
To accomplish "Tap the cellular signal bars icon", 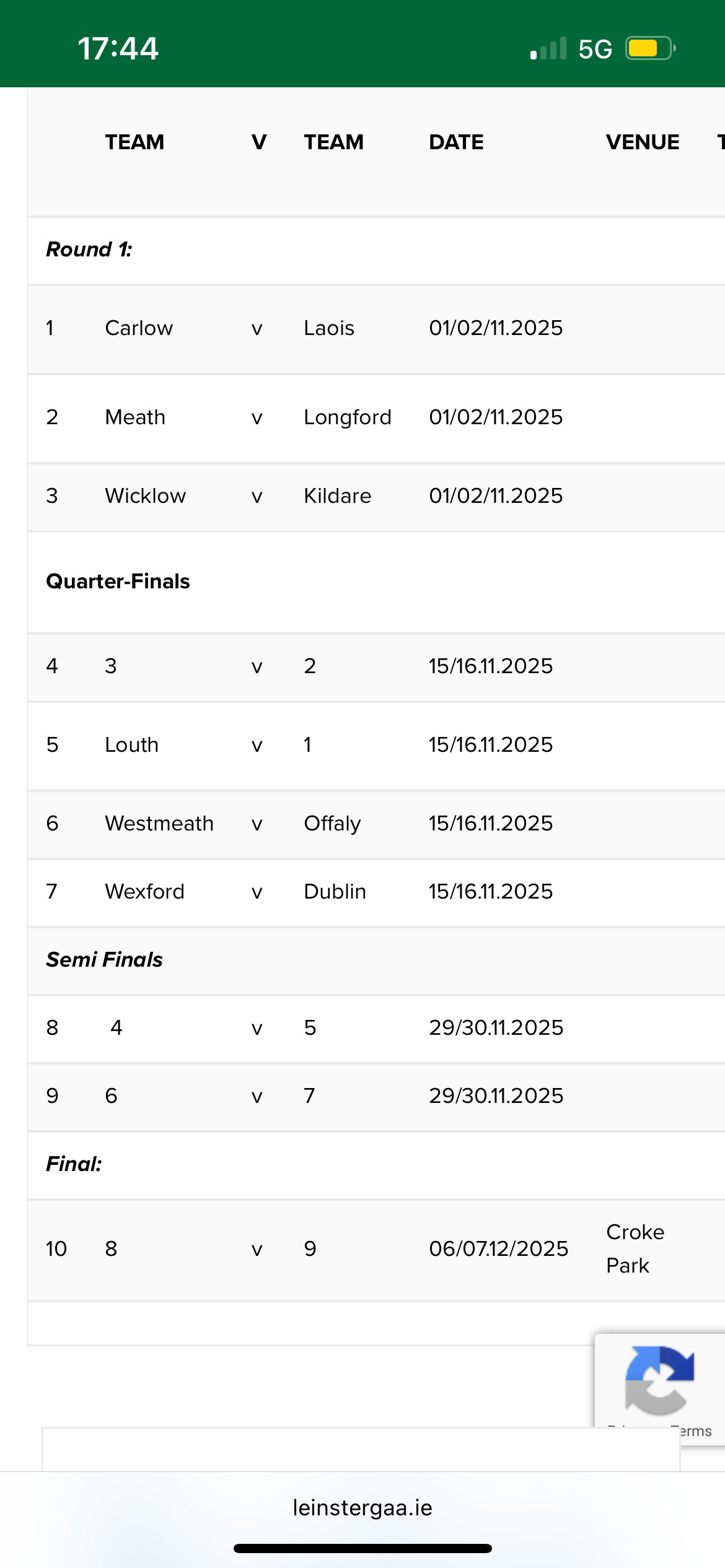I will pos(548,48).
